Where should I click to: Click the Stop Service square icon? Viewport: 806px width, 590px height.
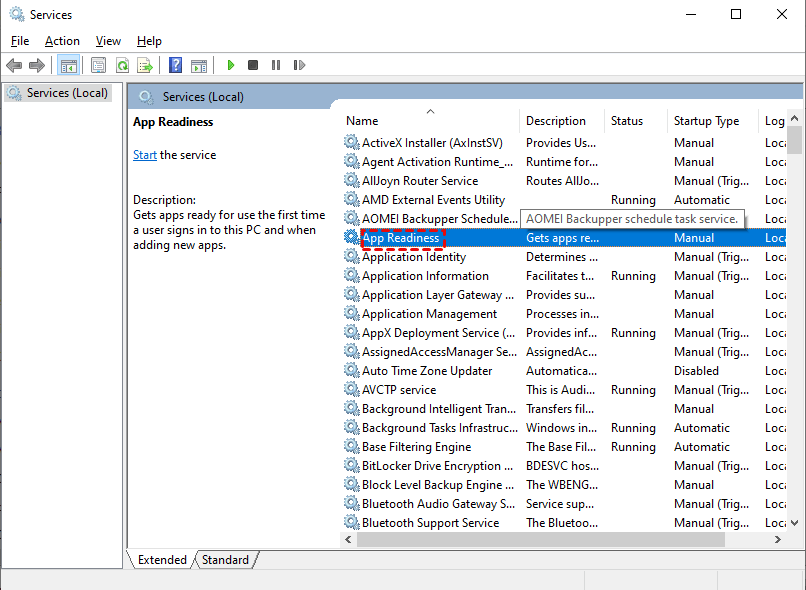pyautogui.click(x=253, y=65)
